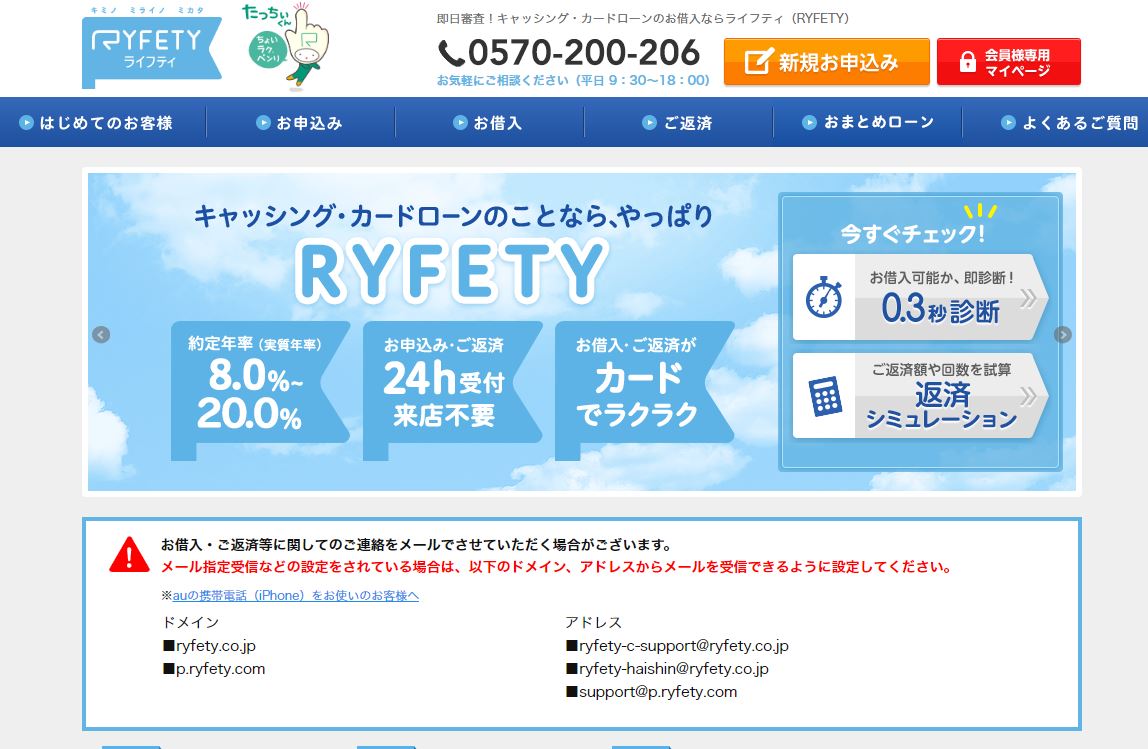Click the stopwatch icon for 0.3秒診断
Viewport: 1148px width, 749px height.
click(824, 297)
